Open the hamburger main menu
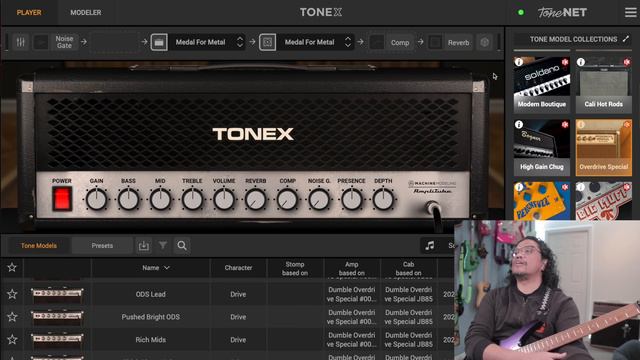The image size is (640, 360). pos(631,12)
